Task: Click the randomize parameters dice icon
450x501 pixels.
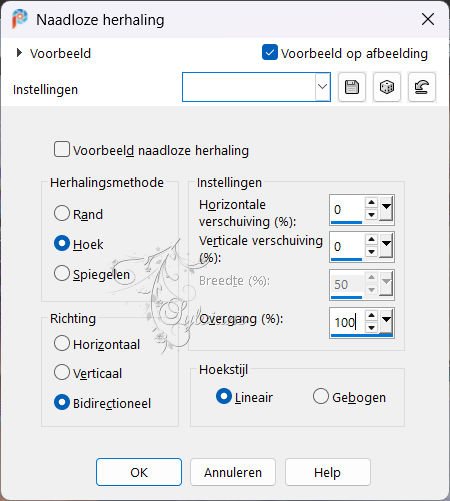Action: [x=387, y=87]
